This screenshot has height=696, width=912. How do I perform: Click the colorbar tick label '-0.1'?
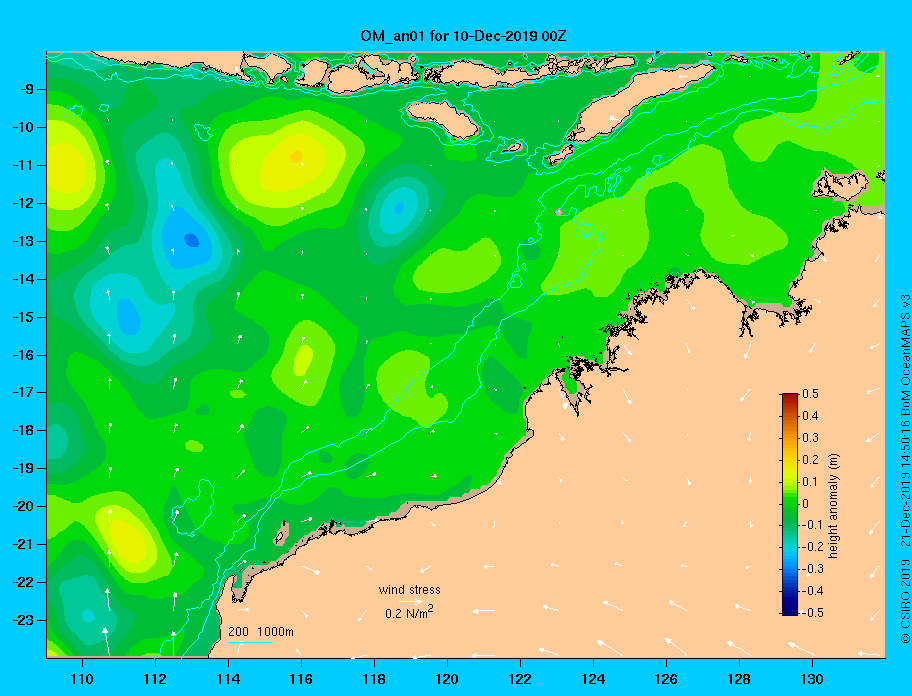click(x=813, y=525)
